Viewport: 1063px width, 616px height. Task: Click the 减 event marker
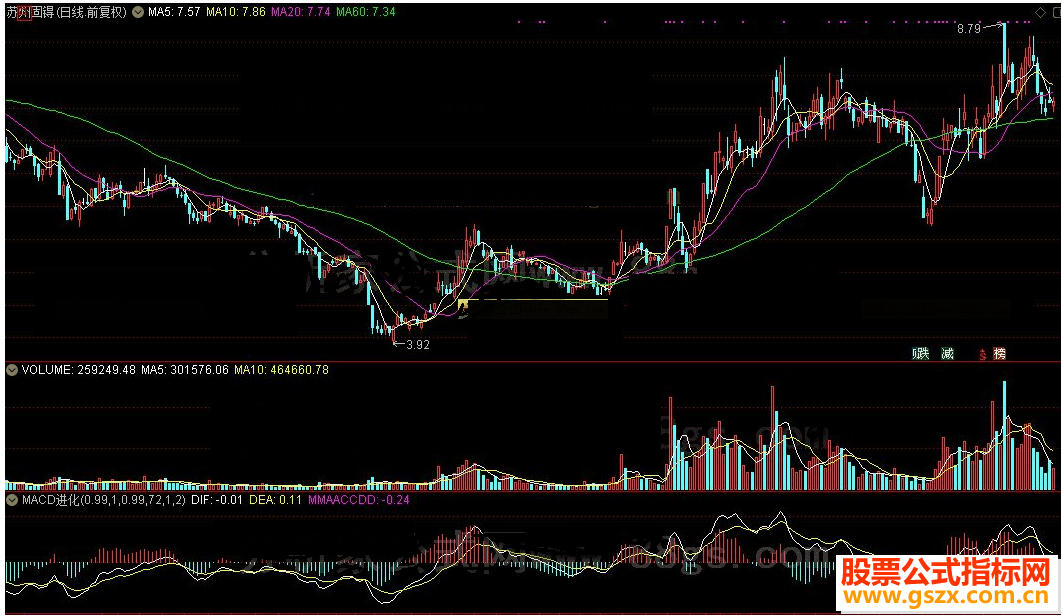[947, 353]
